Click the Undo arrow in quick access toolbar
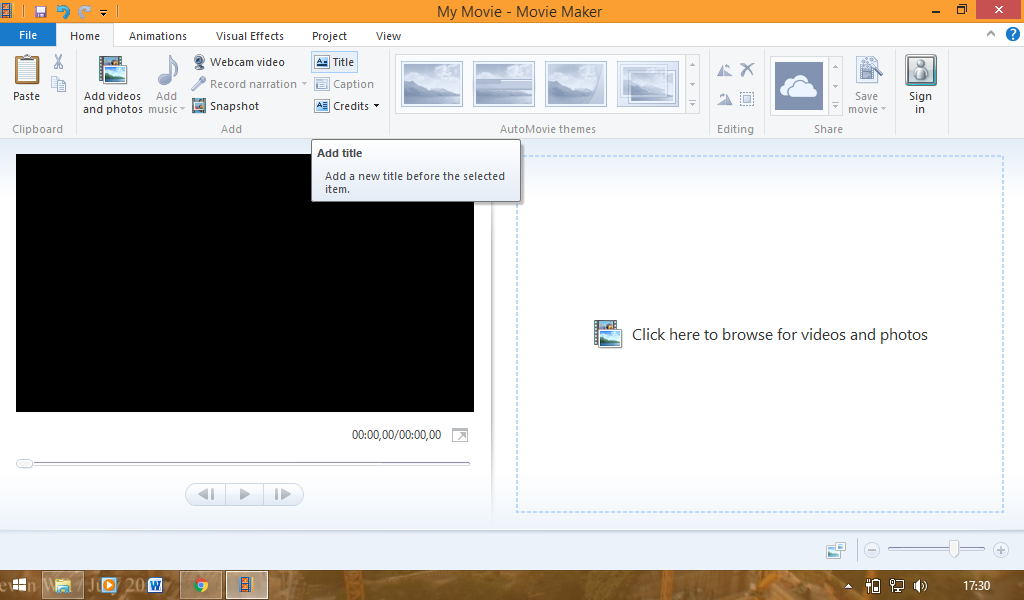This screenshot has height=600, width=1024. coord(63,12)
